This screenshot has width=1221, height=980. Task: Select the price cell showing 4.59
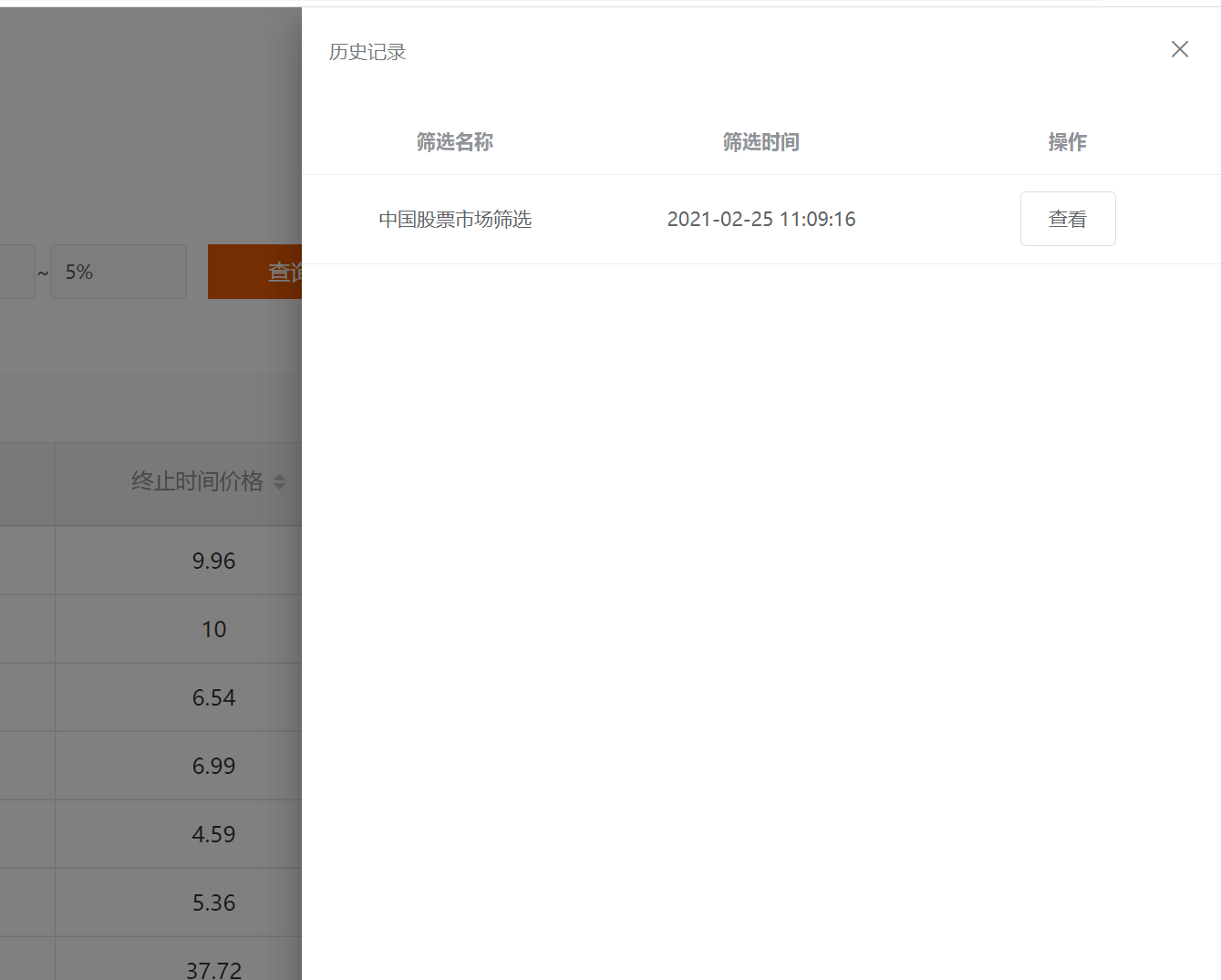(x=213, y=834)
